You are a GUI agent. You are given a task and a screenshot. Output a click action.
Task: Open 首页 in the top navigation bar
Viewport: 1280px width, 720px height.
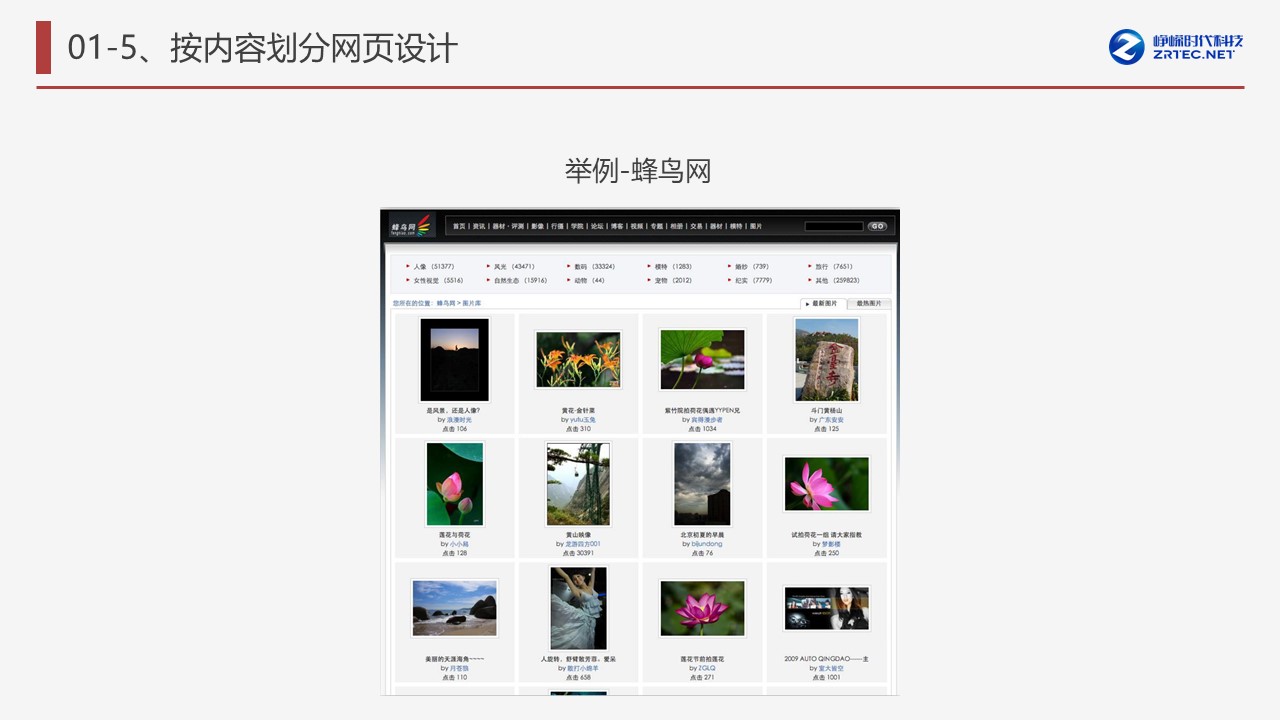[459, 227]
